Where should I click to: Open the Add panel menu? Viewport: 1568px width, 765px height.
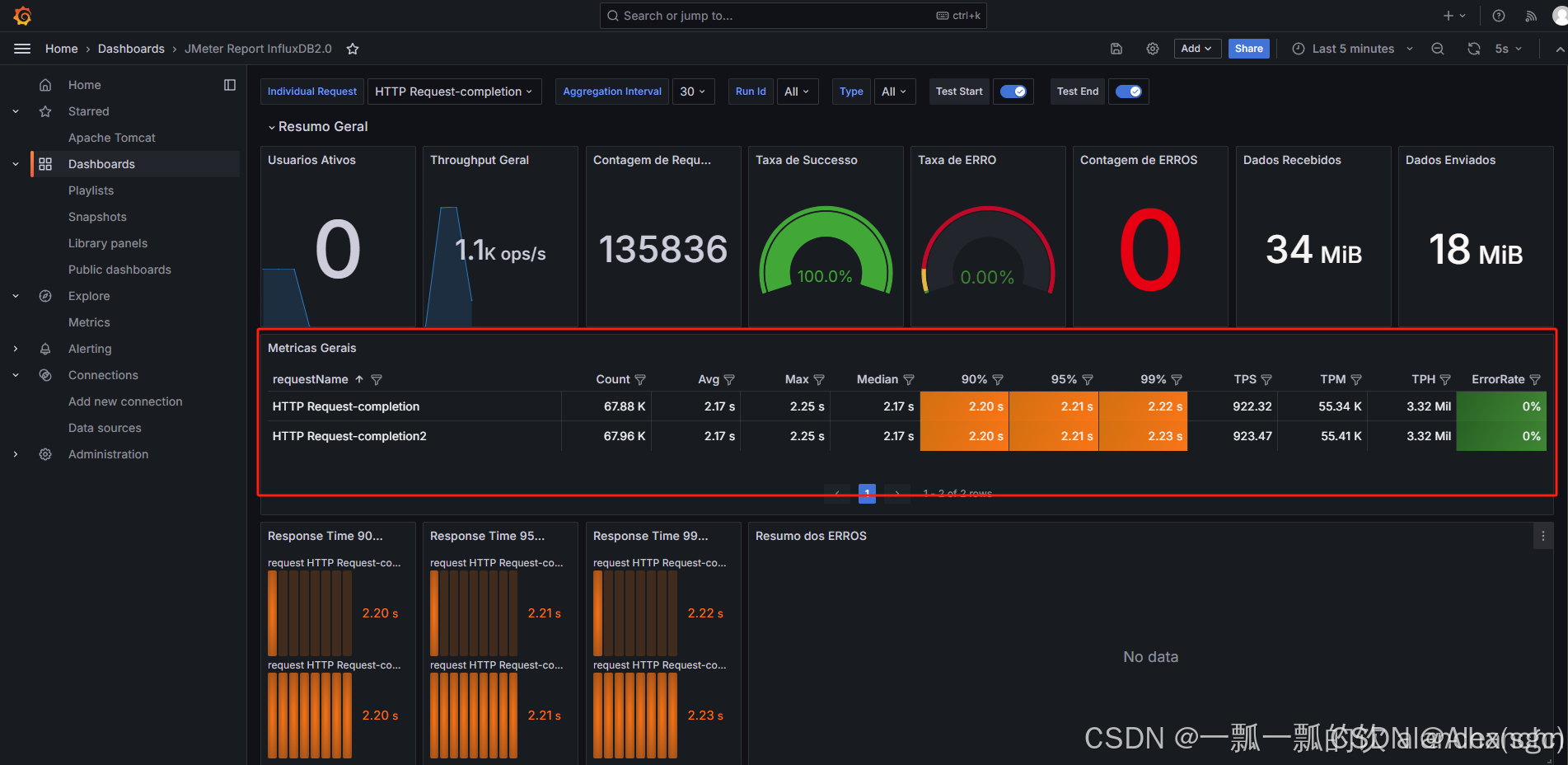coord(1196,49)
